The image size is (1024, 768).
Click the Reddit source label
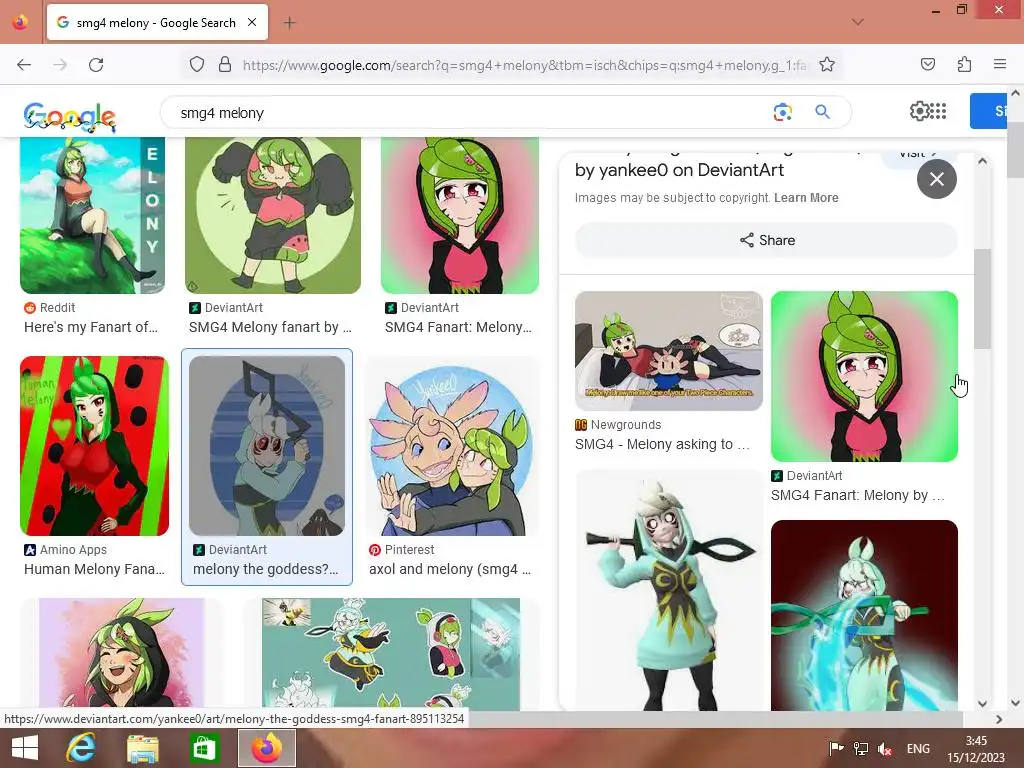coord(57,308)
